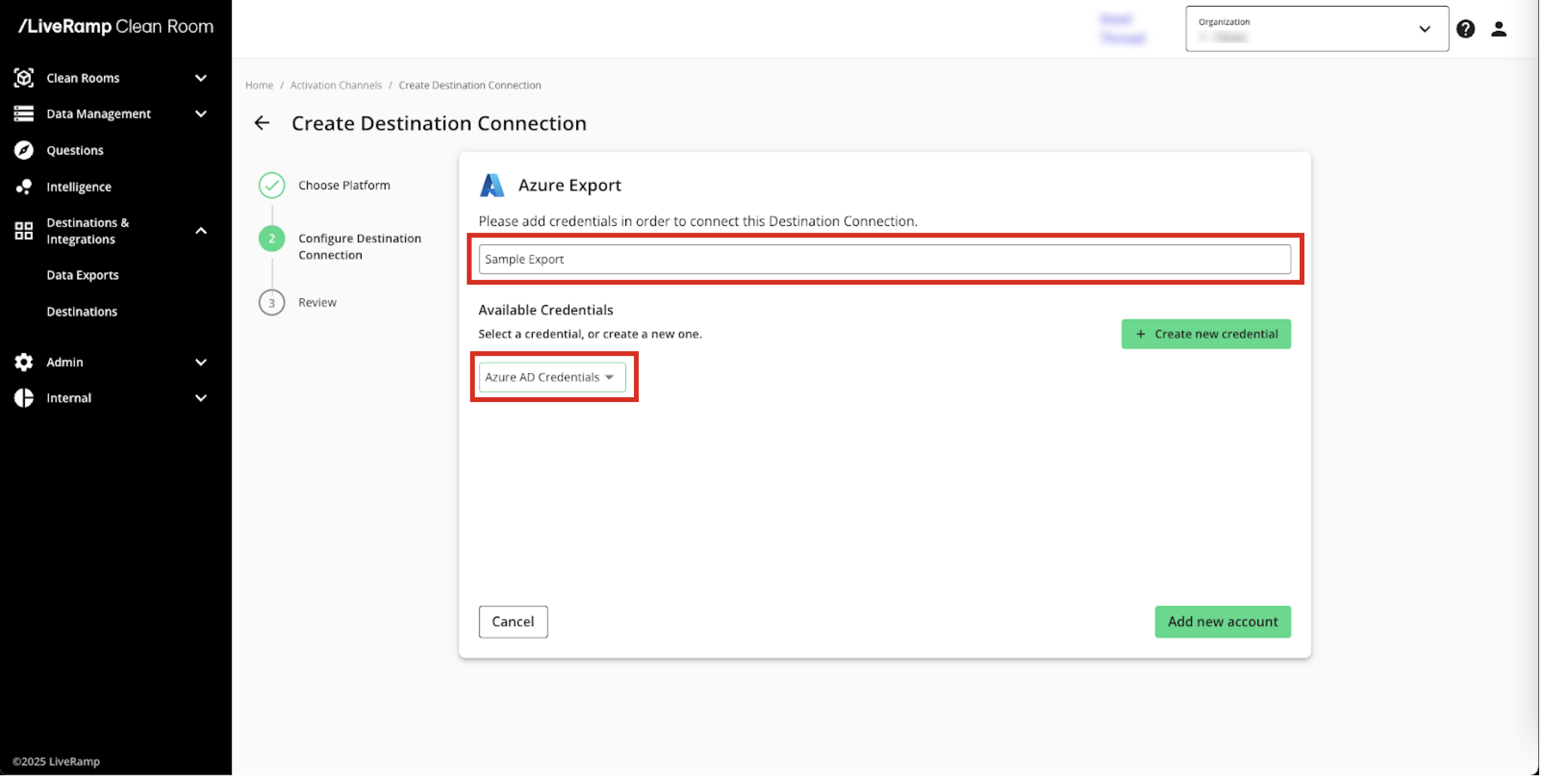Viewport: 1568px width, 781px height.
Task: Click the Sample Export name field
Action: 884,259
